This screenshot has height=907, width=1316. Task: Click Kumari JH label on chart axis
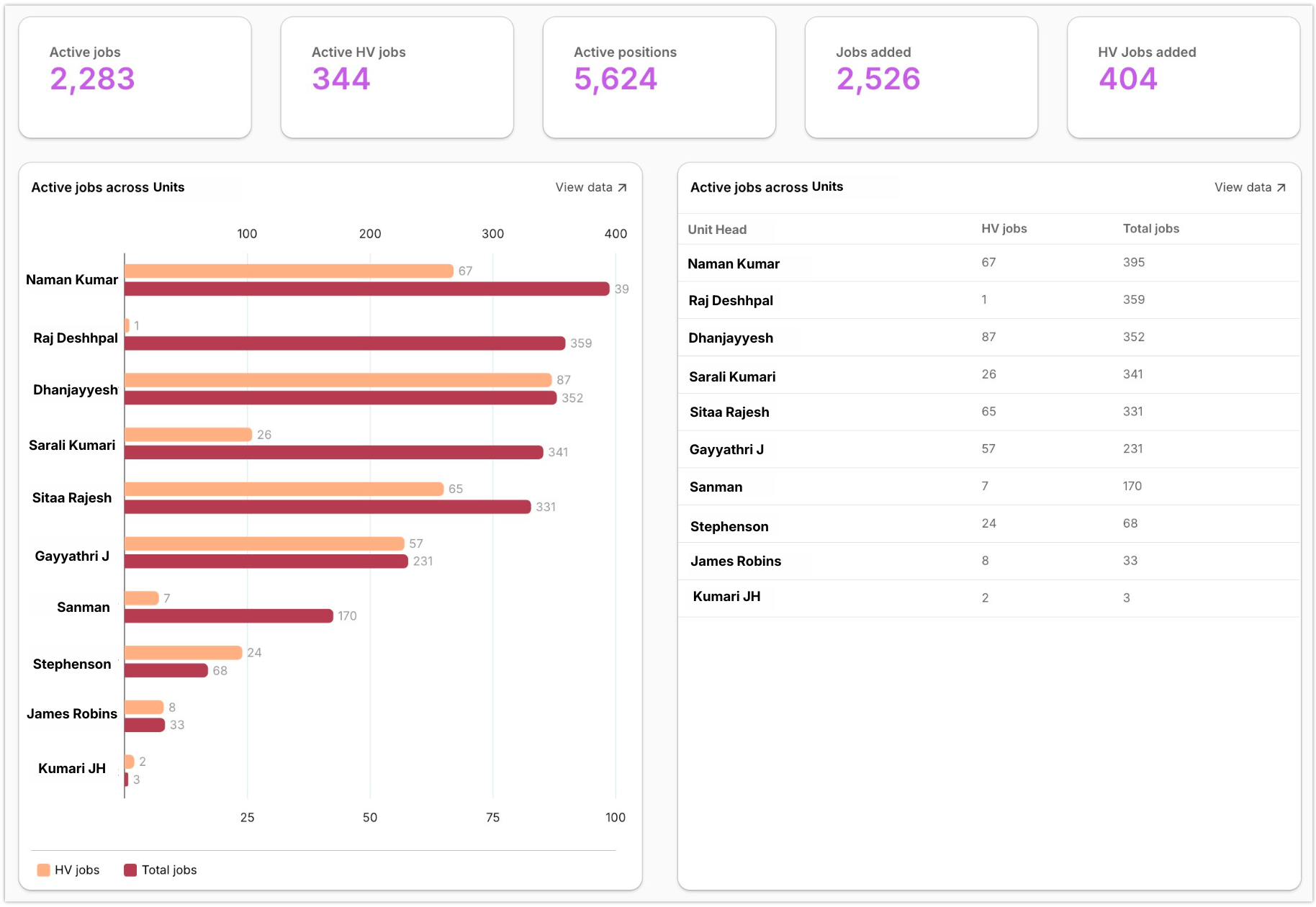coord(72,768)
